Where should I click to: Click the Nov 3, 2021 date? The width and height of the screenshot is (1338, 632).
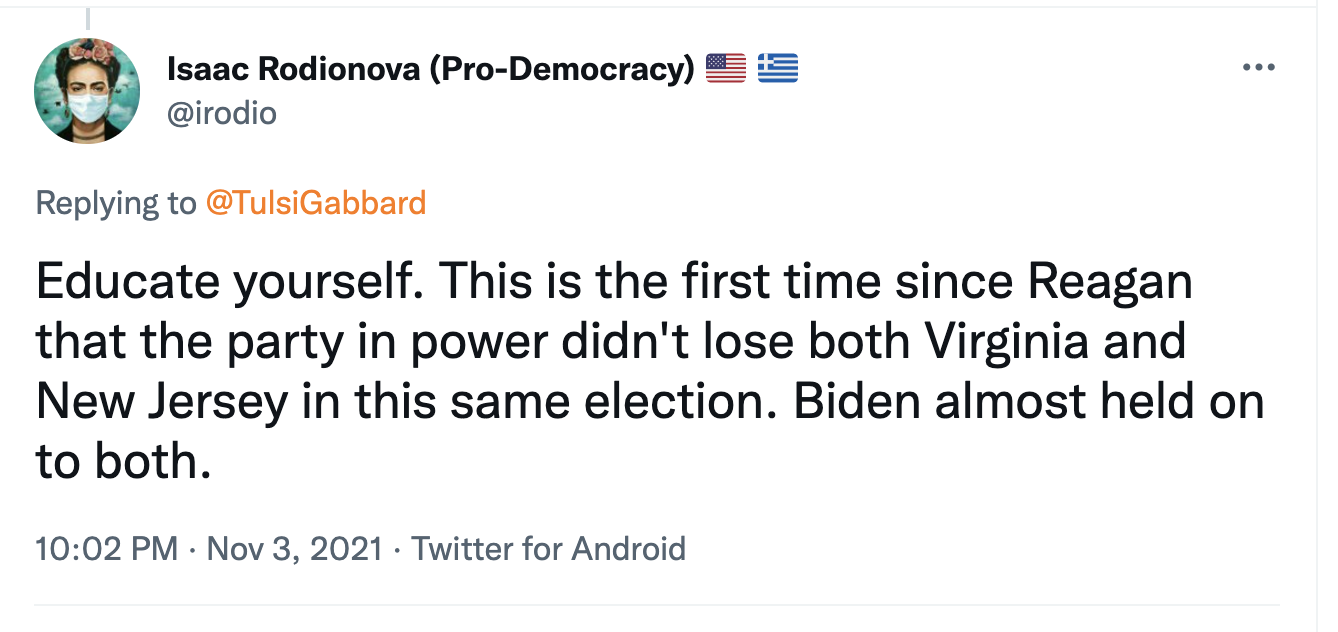(294, 549)
